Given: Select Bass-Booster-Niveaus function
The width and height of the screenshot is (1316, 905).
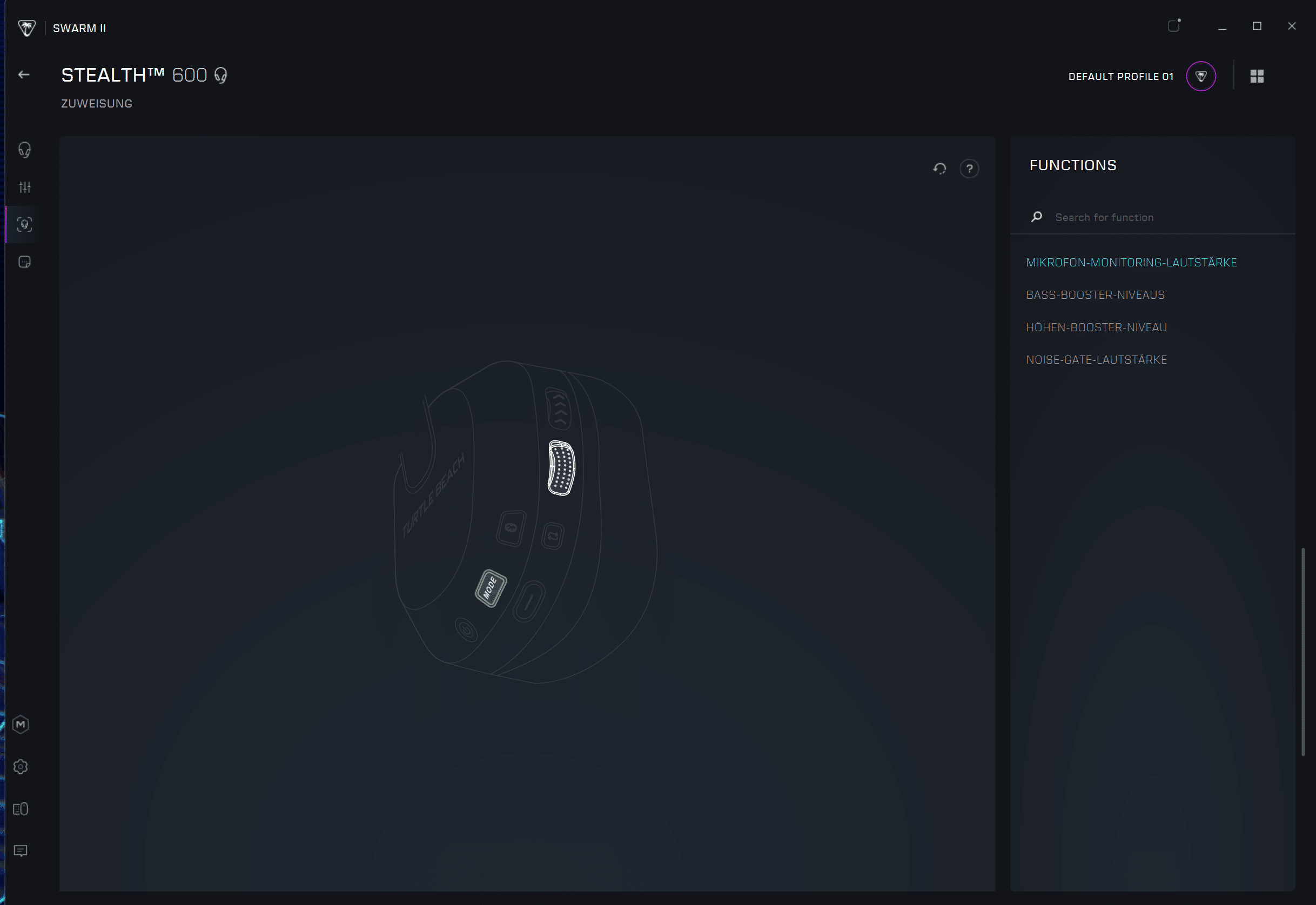Looking at the screenshot, I should tap(1095, 295).
